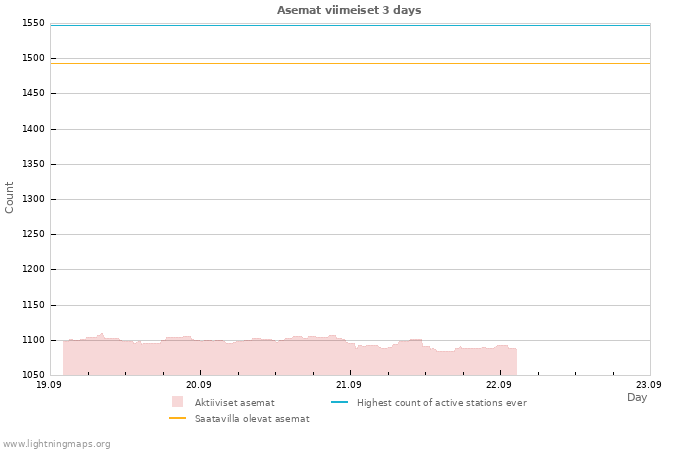700x450 pixels.
Task: Click the 1100 y-axis value
Action: click(33, 340)
